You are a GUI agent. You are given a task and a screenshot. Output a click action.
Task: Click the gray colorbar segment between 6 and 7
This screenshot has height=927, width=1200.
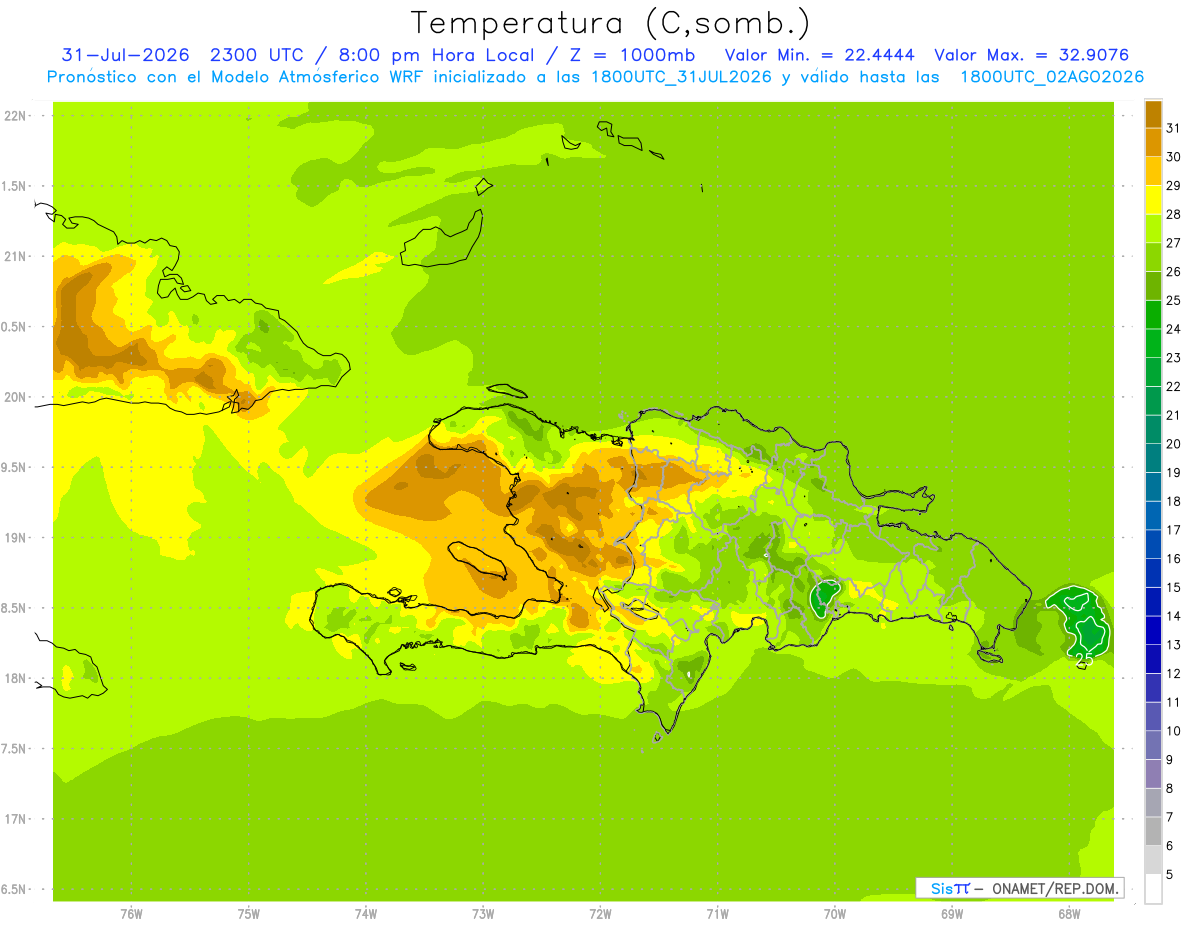1153,831
